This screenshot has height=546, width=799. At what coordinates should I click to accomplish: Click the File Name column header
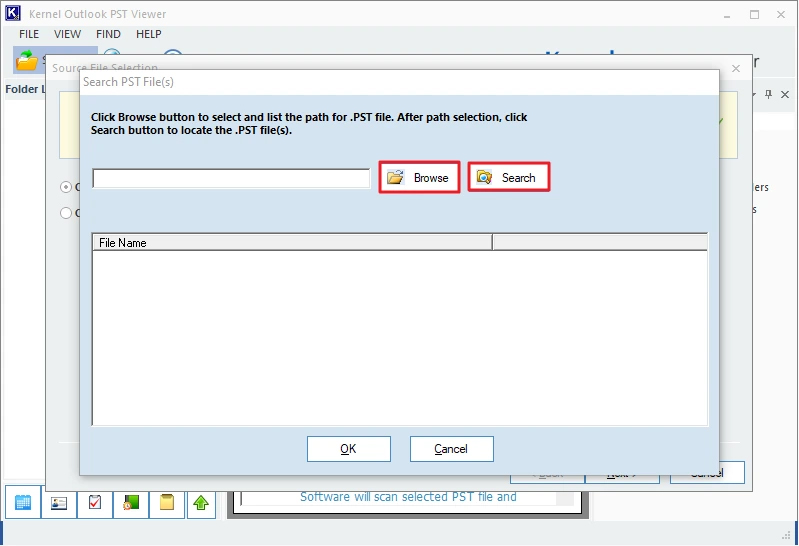[x=292, y=243]
